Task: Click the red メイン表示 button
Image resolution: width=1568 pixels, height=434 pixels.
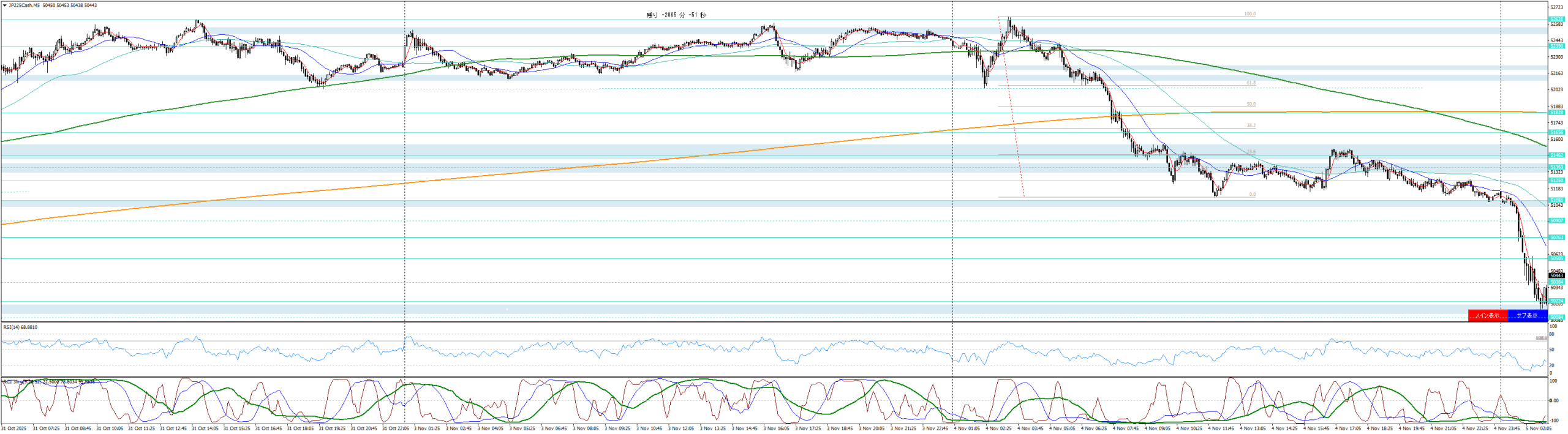Action: (x=1487, y=315)
